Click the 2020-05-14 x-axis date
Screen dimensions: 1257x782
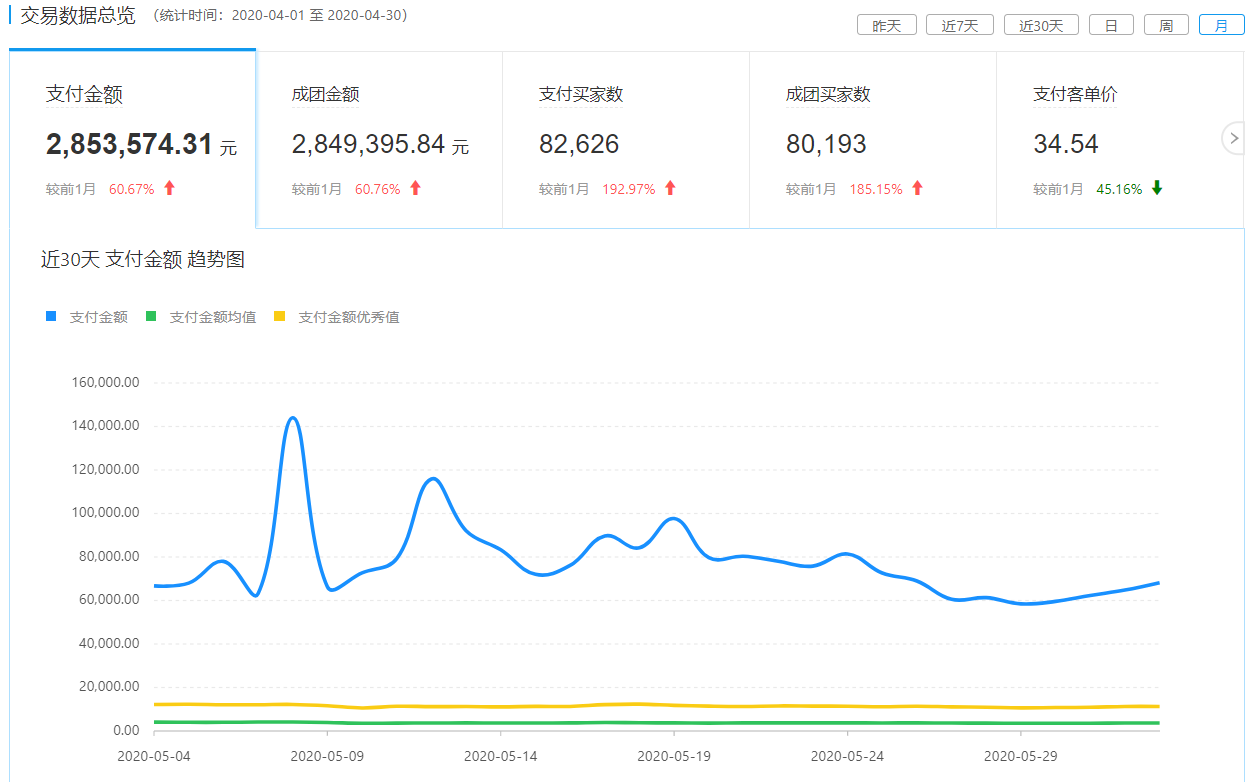[x=501, y=756]
